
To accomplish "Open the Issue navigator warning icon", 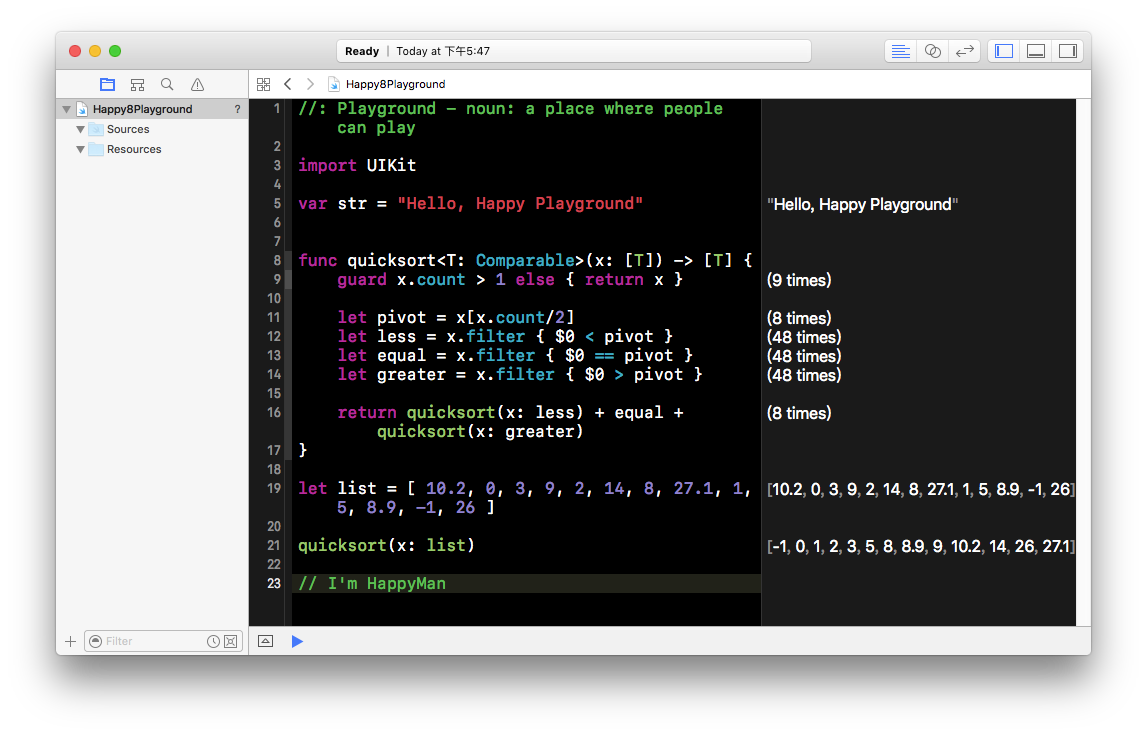I will (x=197, y=84).
